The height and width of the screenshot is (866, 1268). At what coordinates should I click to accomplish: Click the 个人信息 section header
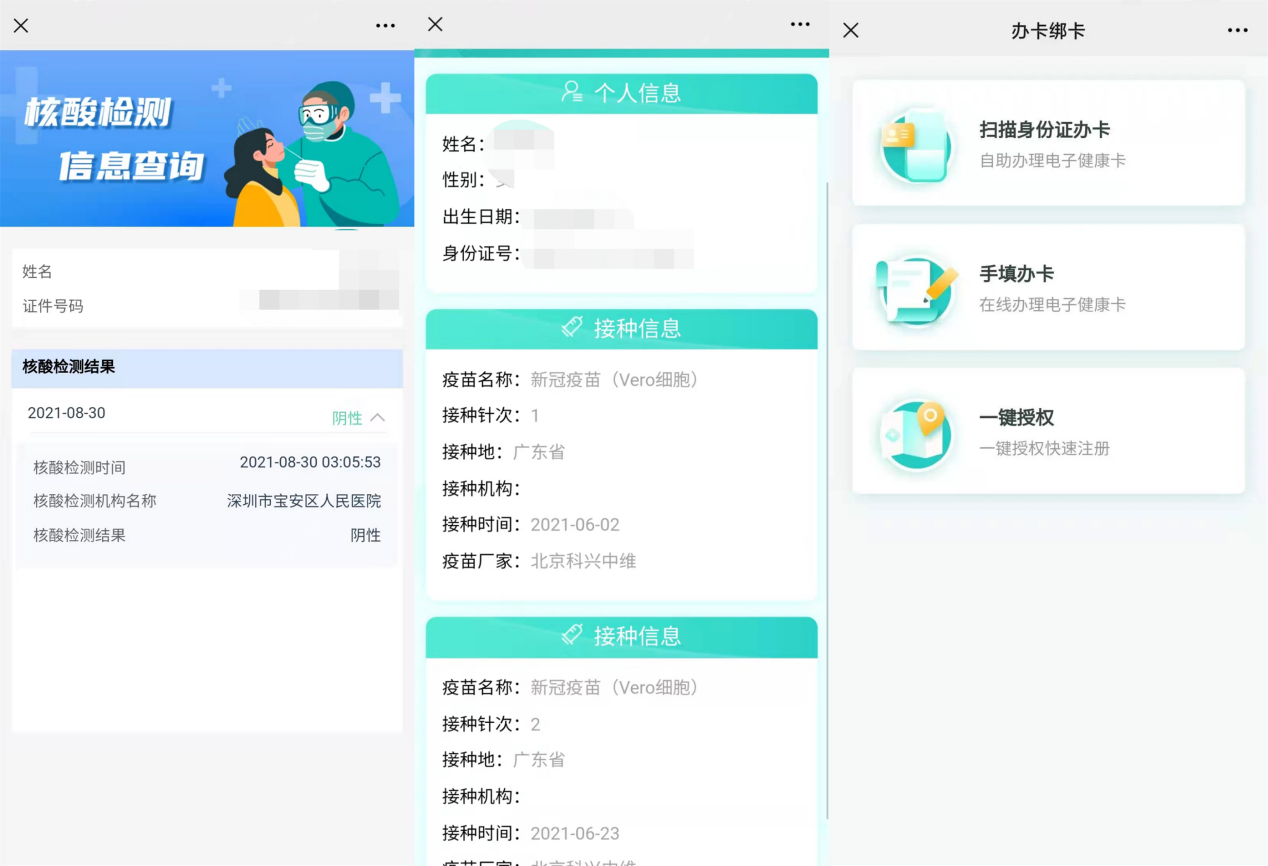[x=622, y=93]
